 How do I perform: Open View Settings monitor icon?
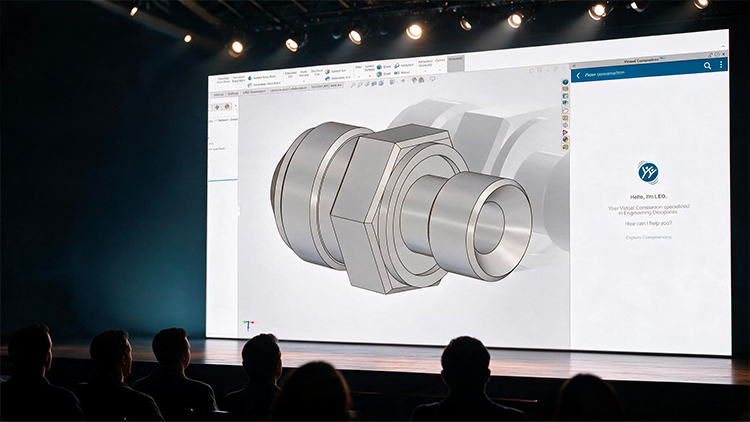[x=432, y=78]
